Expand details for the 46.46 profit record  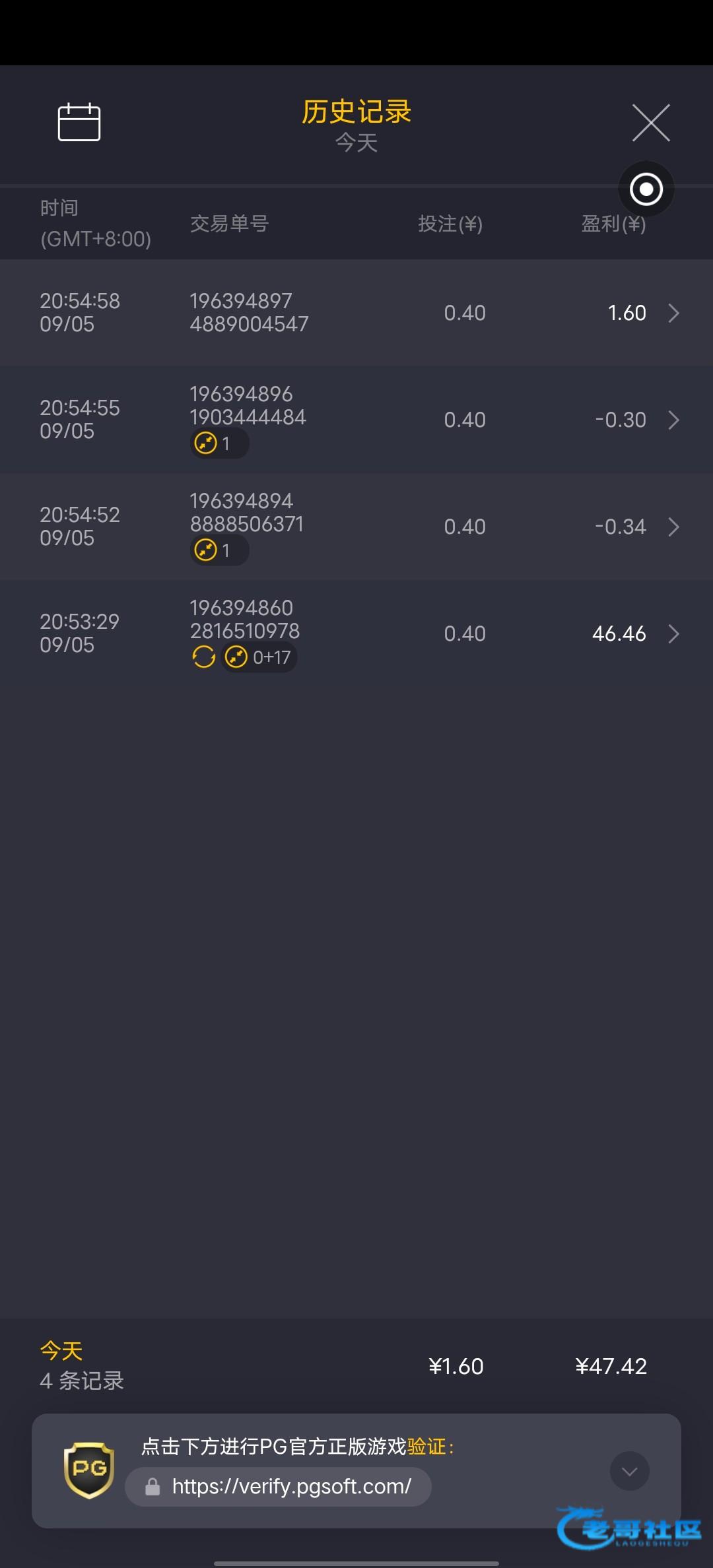point(673,634)
